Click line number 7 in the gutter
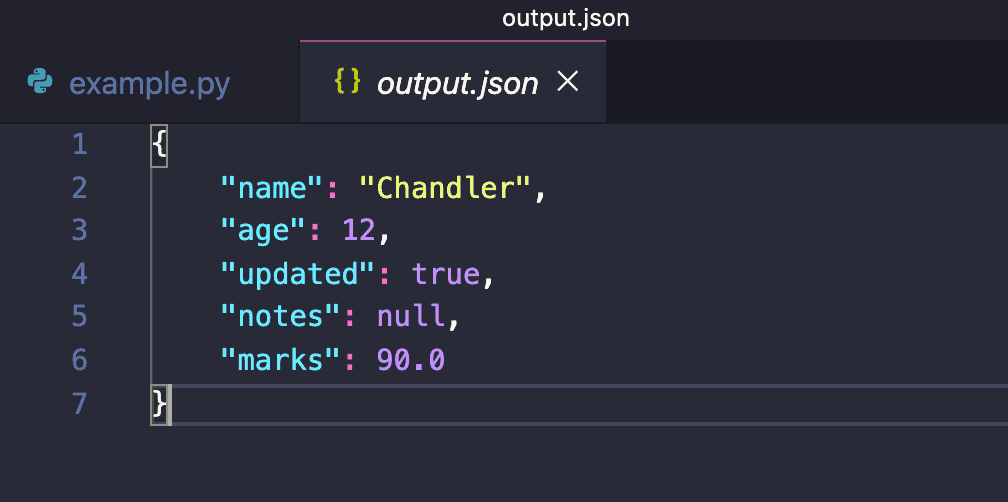Viewport: 1008px width, 502px height. click(79, 404)
